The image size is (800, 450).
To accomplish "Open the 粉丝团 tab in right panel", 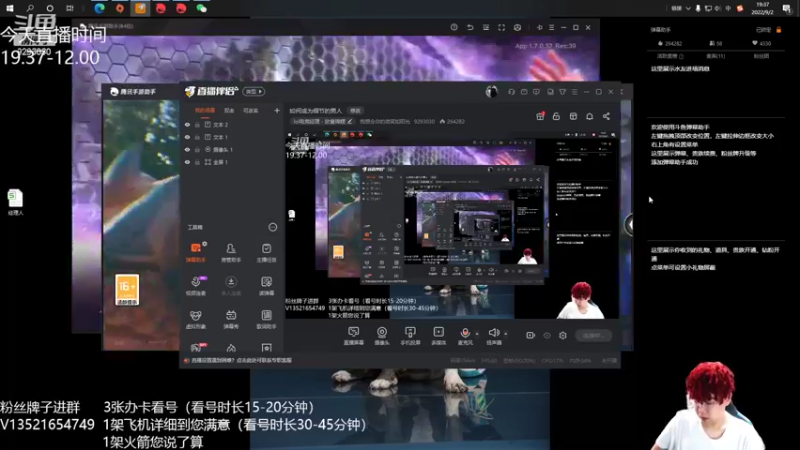I will [x=761, y=56].
